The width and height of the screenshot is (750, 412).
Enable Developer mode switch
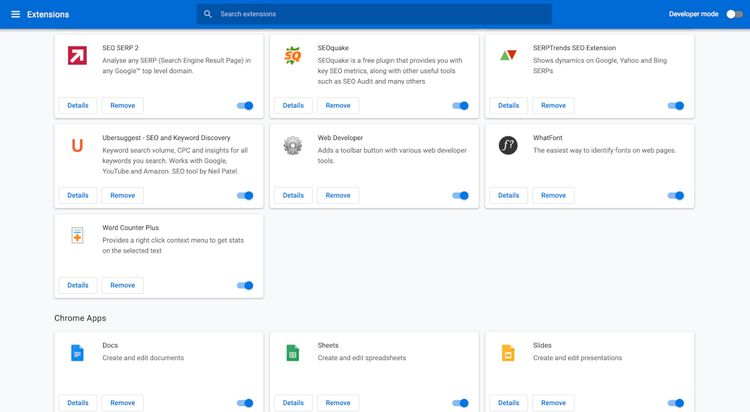point(734,14)
